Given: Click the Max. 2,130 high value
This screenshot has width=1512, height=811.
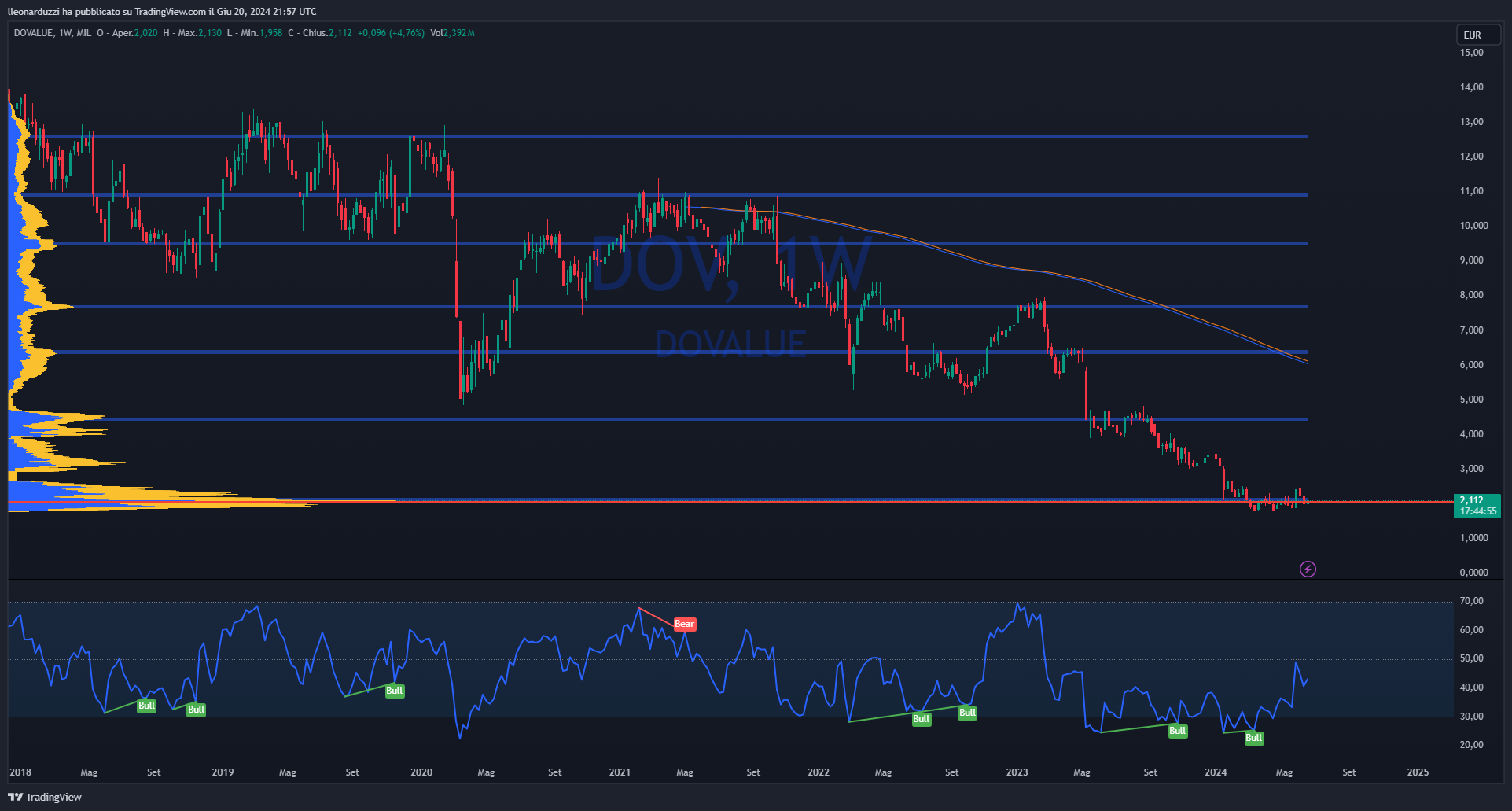Looking at the screenshot, I should (192, 33).
